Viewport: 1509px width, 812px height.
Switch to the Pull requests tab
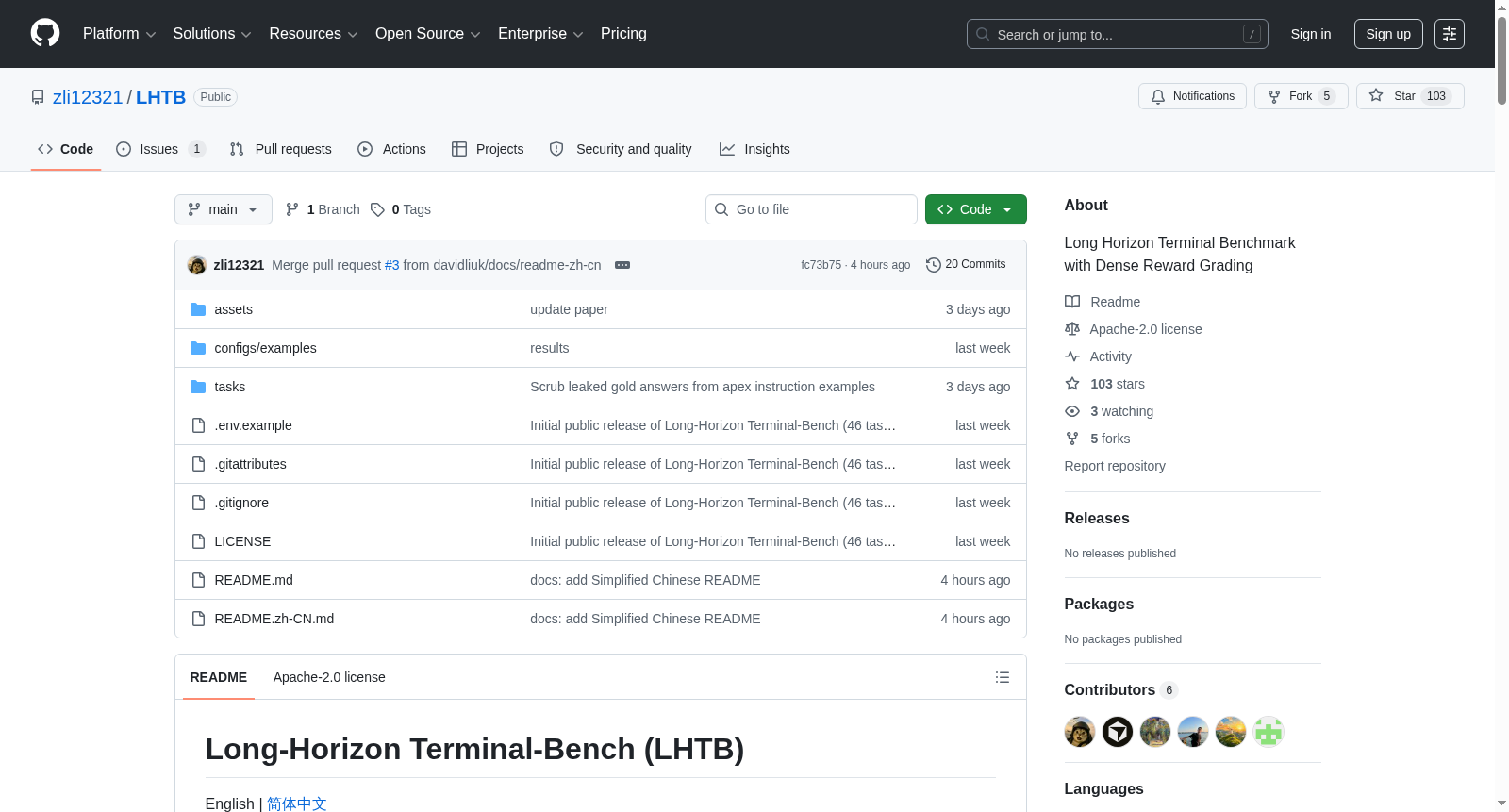[x=281, y=149]
